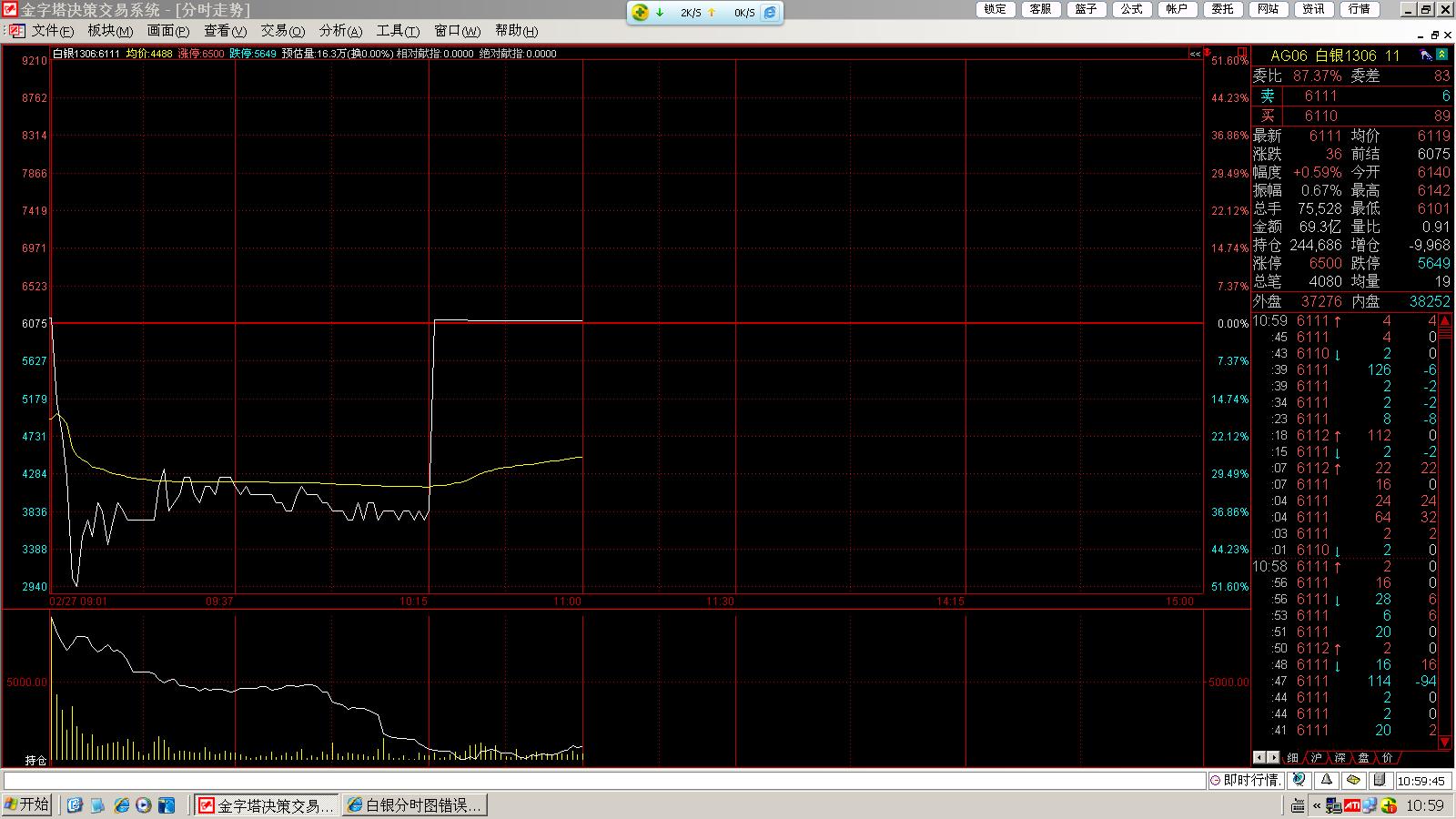The height and width of the screenshot is (819, 1456).
Task: Expand hidden system tray icons
Action: pyautogui.click(x=1316, y=805)
